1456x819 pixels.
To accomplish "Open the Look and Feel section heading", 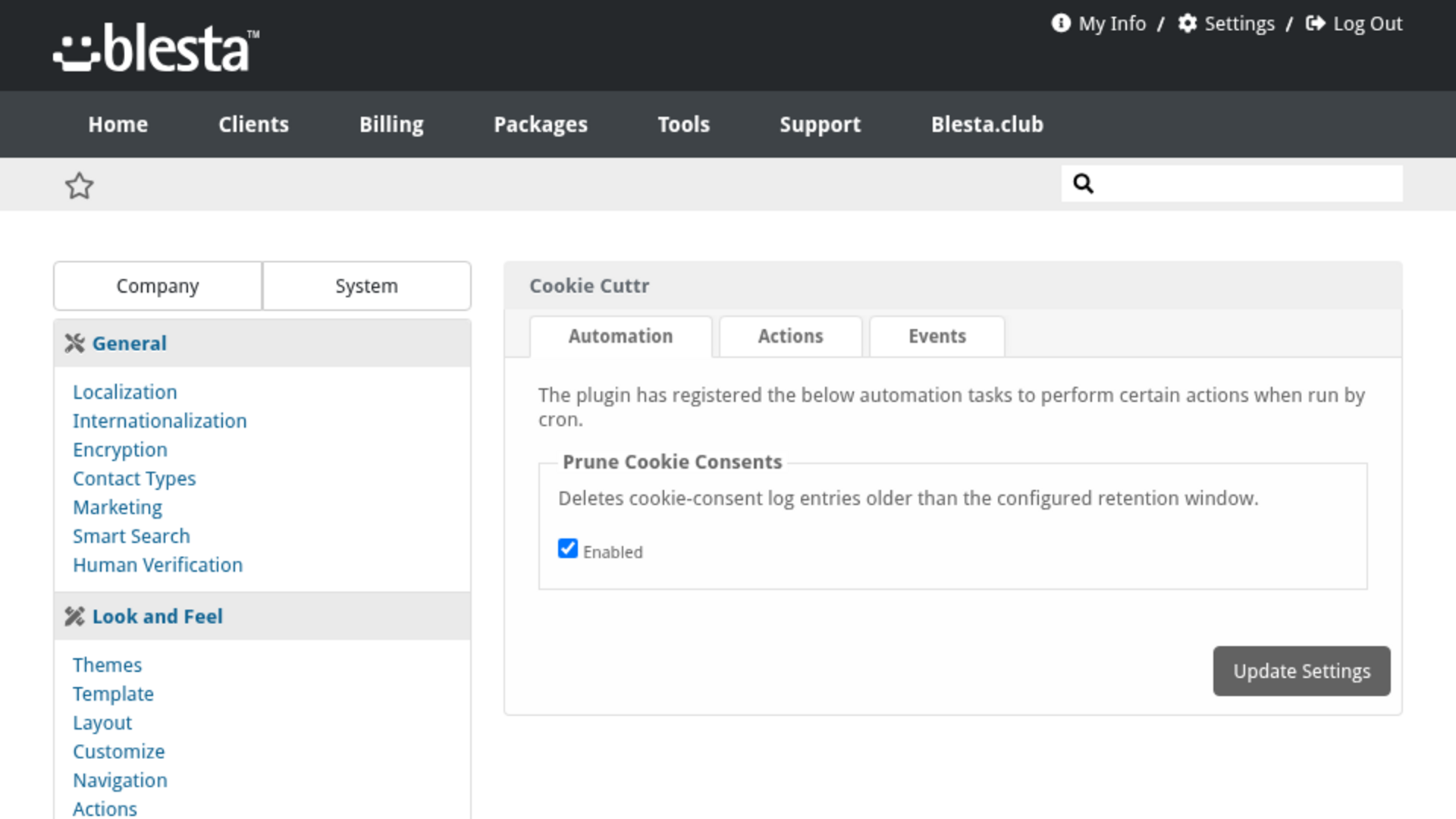I will (x=158, y=617).
